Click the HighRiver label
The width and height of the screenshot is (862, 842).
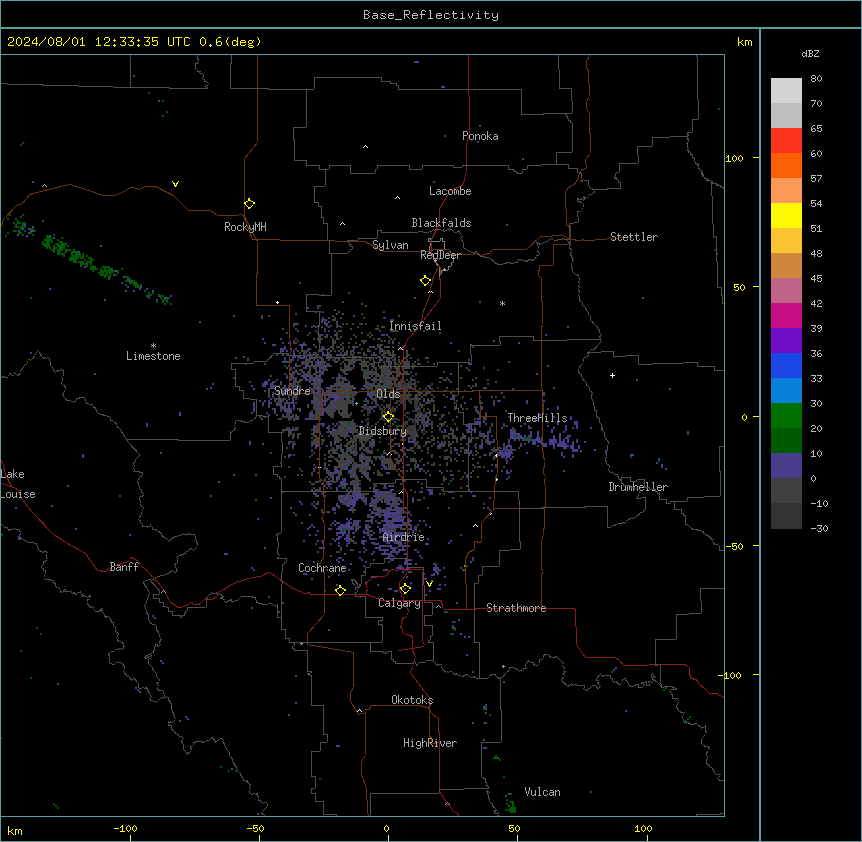pyautogui.click(x=430, y=743)
